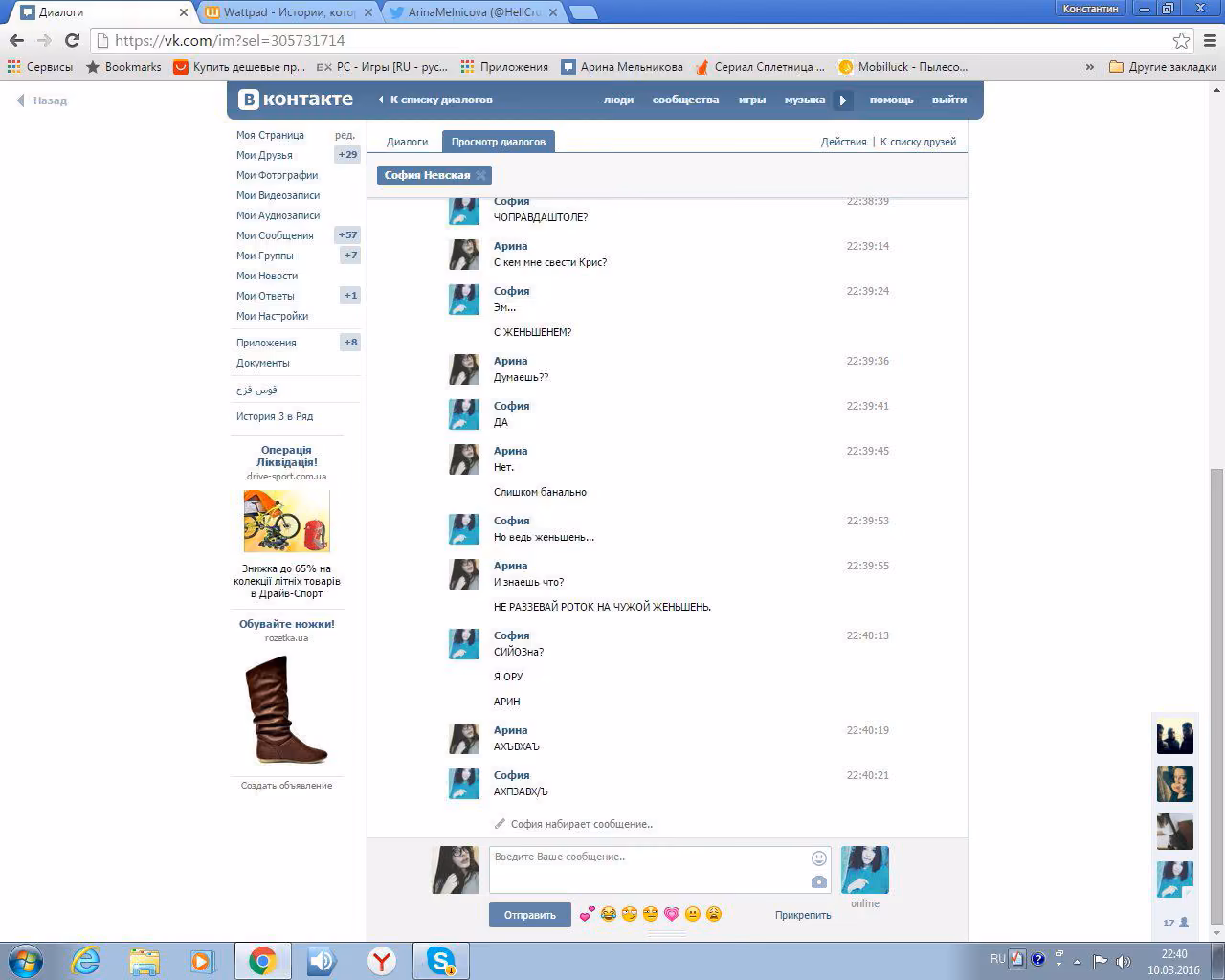Image resolution: width=1225 pixels, height=980 pixels.
Task: Open Mobilluck bookmark in bookmarks bar
Action: pos(903,67)
